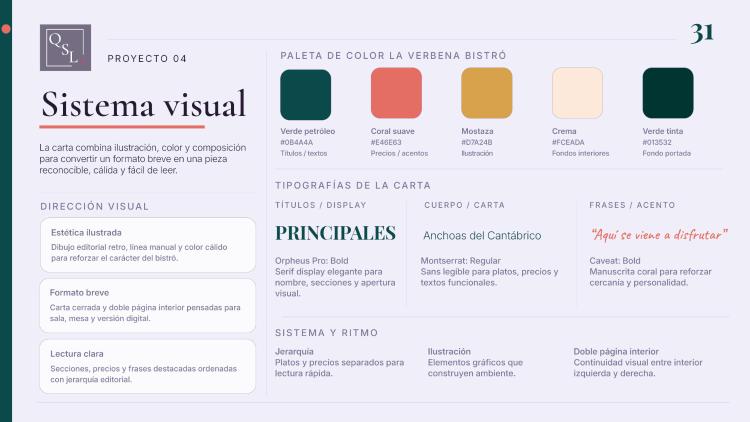Image resolution: width=750 pixels, height=422 pixels.
Task: Open the Lectura clara card
Action: pyautogui.click(x=148, y=366)
